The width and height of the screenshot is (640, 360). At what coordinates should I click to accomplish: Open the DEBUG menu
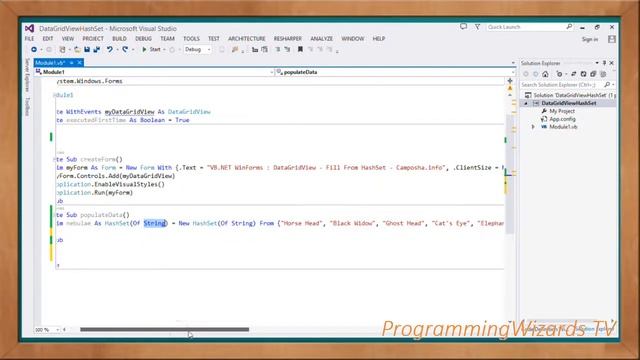(x=143, y=39)
